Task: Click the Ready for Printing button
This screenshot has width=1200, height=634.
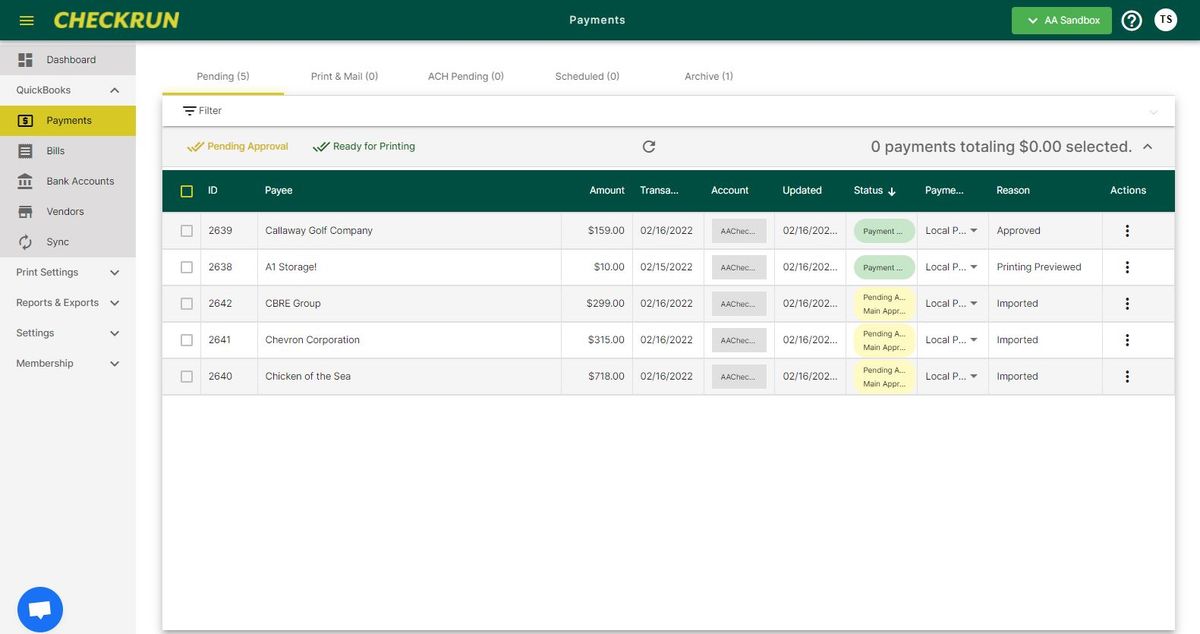Action: click(x=364, y=146)
